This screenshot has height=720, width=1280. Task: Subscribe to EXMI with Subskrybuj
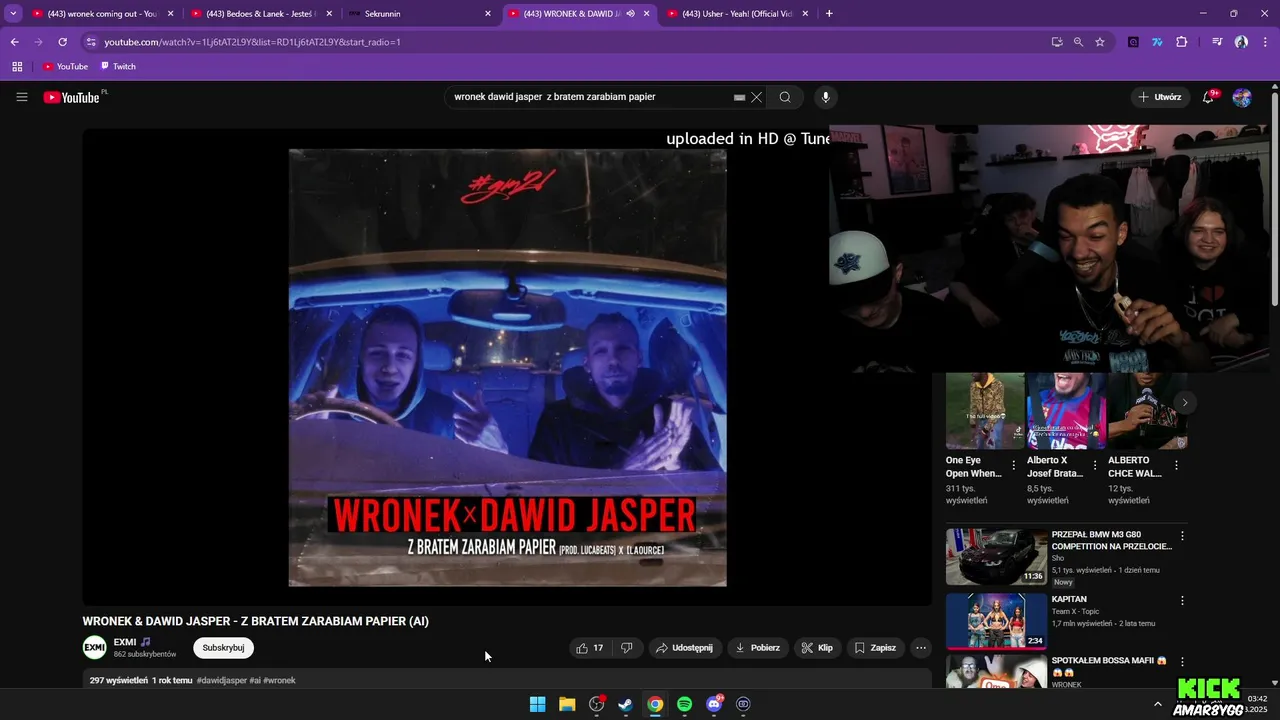[223, 648]
